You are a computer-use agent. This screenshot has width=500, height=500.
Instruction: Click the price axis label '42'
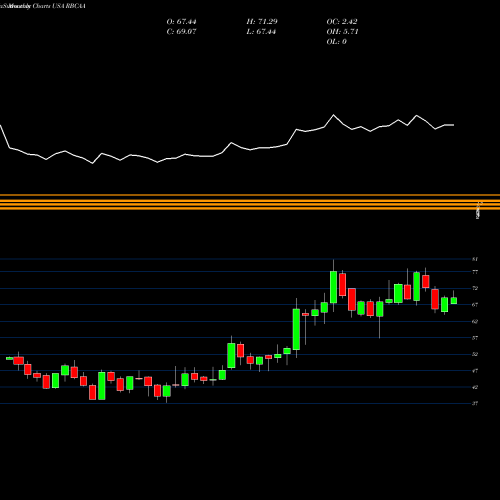[x=475, y=387]
